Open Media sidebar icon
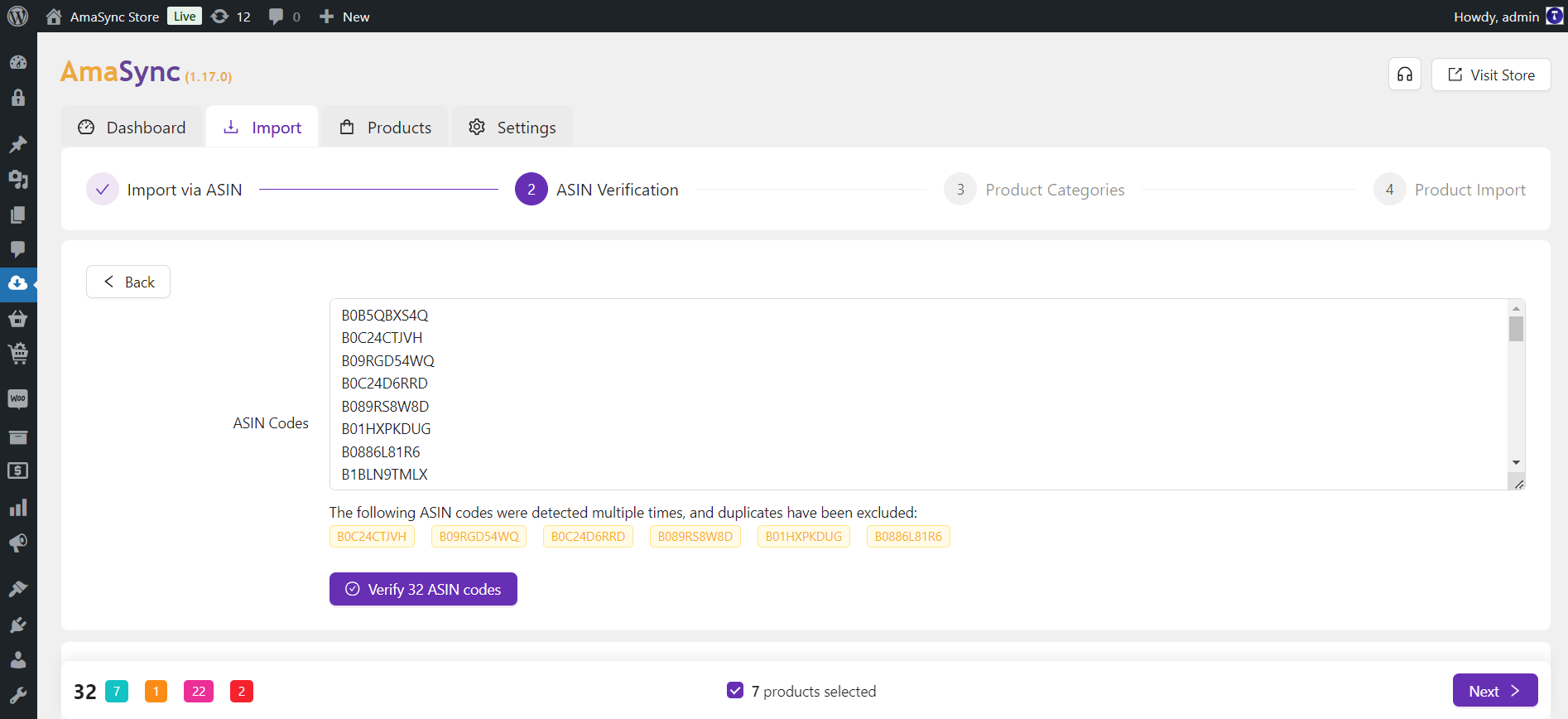This screenshot has width=1568, height=719. coord(18,179)
